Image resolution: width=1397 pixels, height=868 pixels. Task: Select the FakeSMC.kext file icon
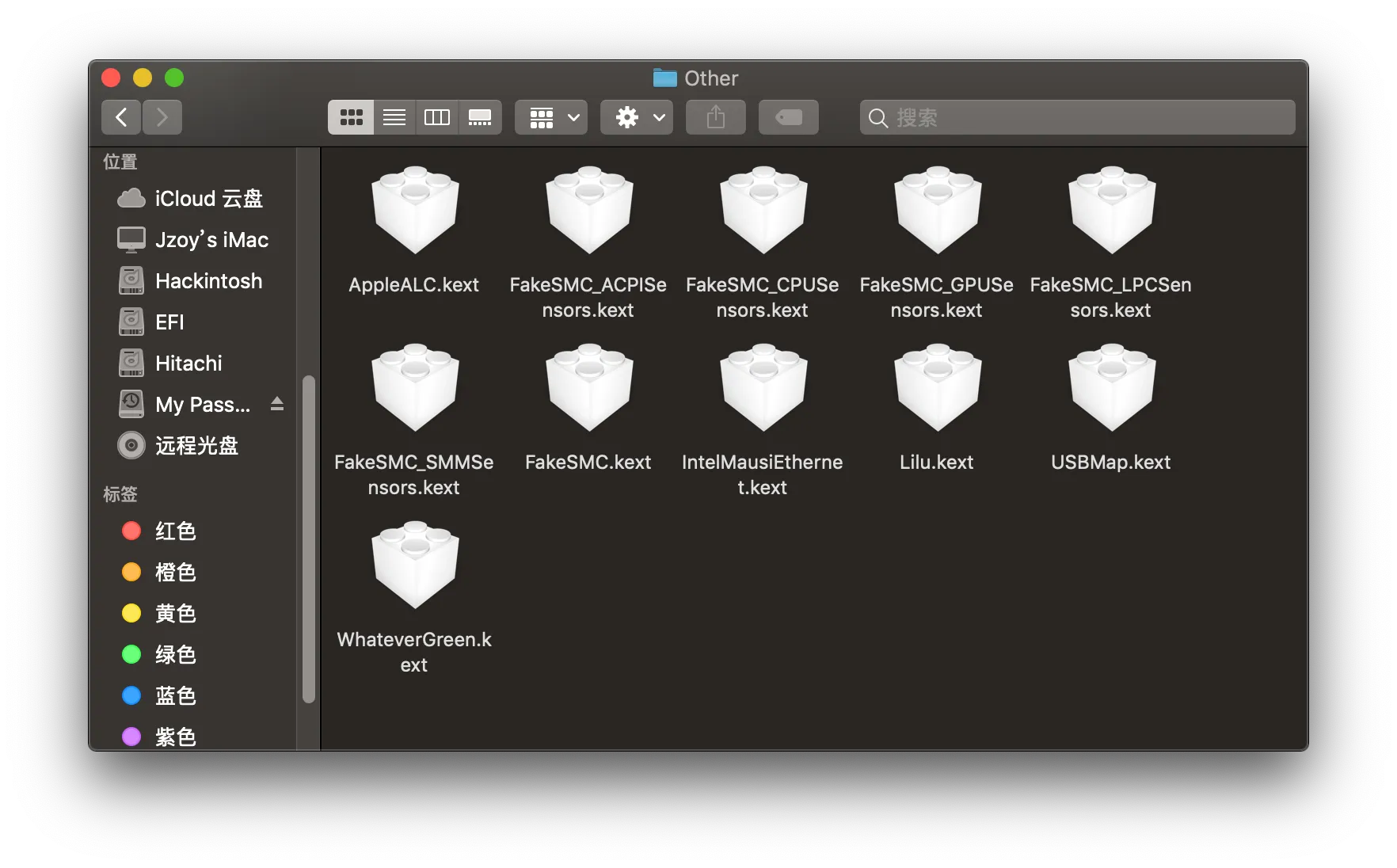588,388
